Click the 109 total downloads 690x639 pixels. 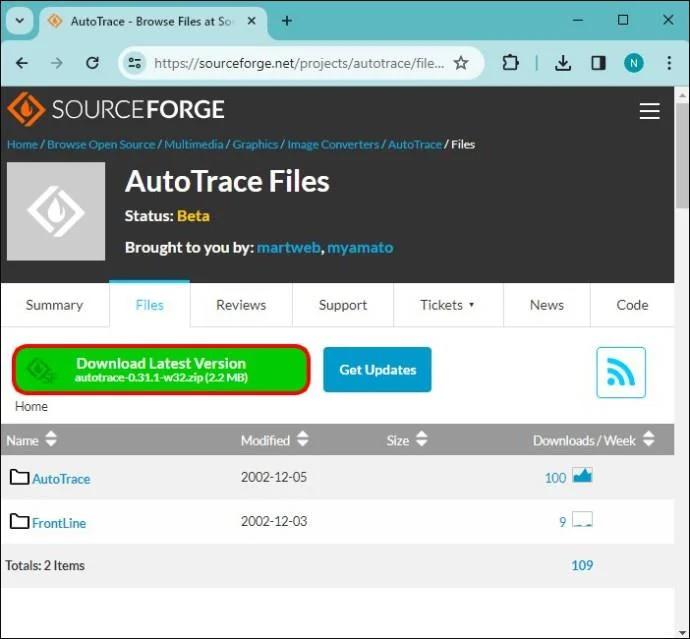[582, 565]
